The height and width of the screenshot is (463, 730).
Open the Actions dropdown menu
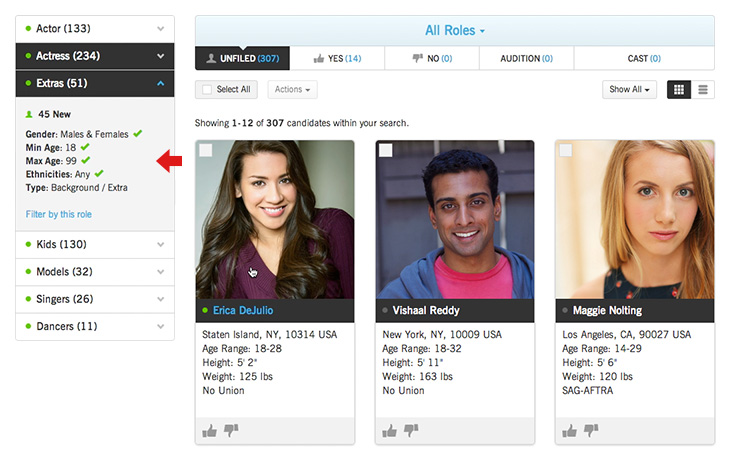292,90
